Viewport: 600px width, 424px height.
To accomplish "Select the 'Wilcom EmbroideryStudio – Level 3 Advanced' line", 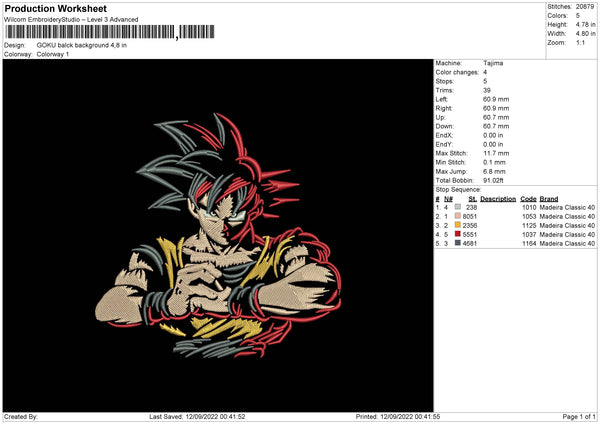I will coord(71,20).
